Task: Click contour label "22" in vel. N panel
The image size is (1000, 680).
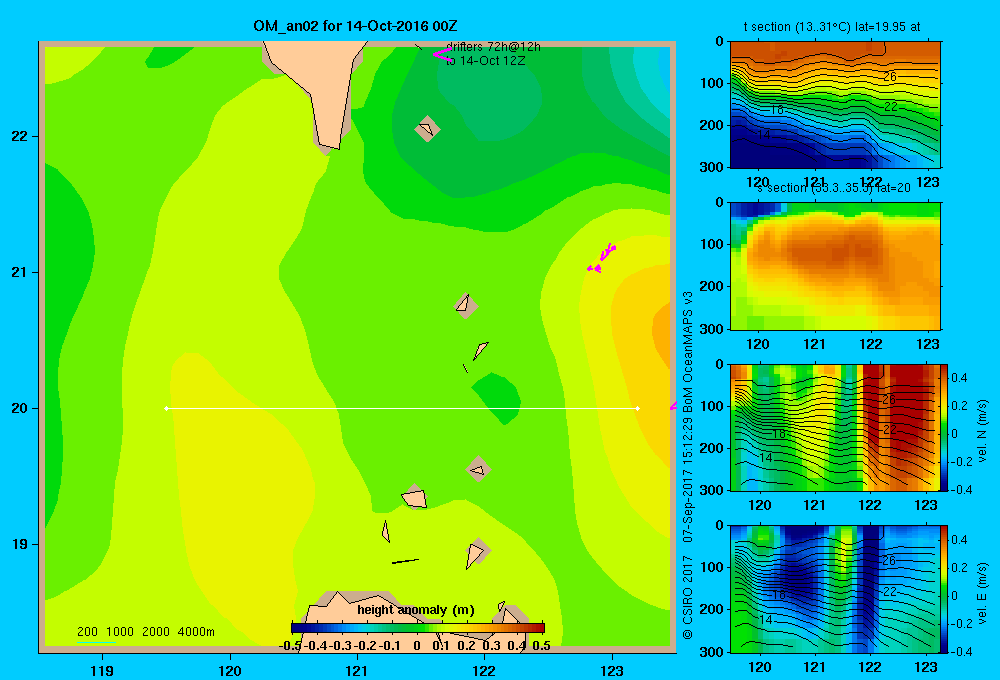Action: pyautogui.click(x=890, y=430)
